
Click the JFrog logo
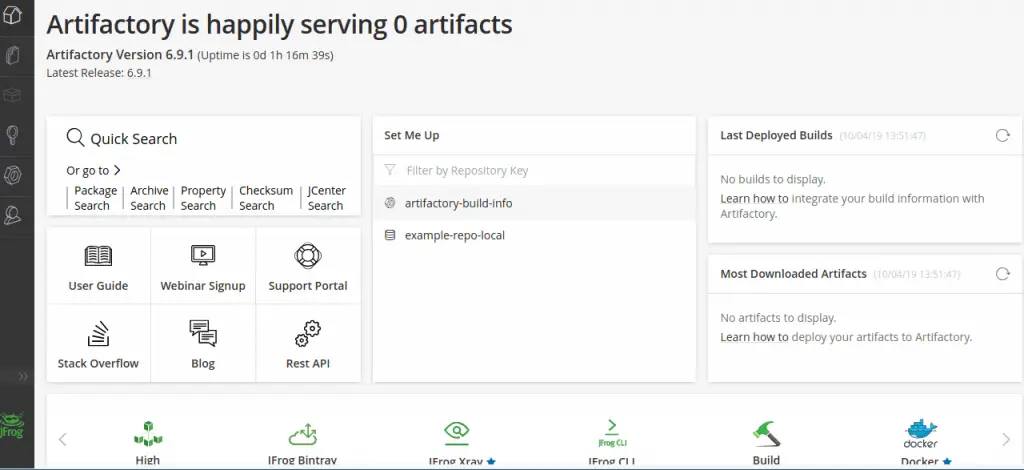coord(13,425)
